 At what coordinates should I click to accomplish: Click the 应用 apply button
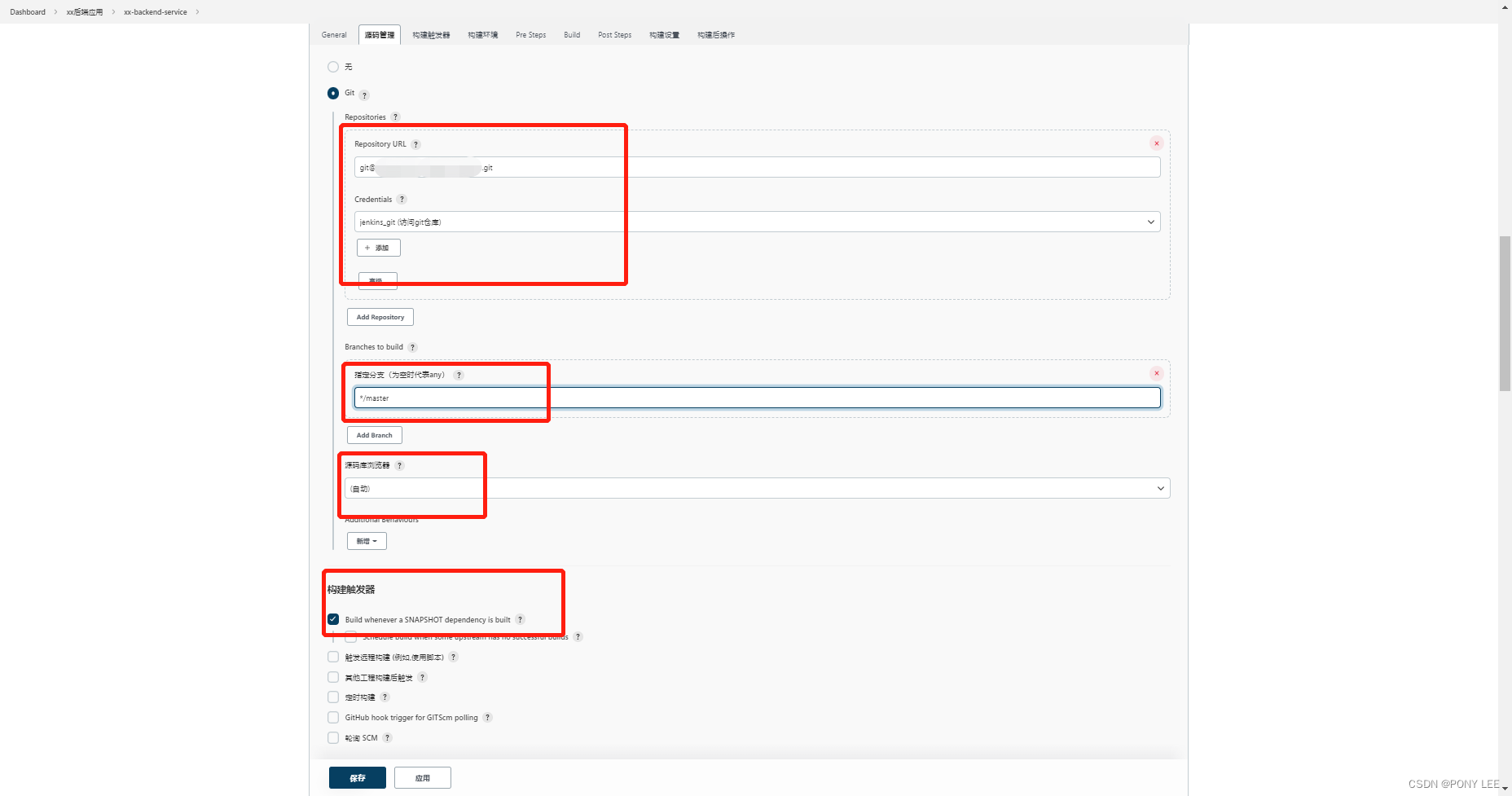pyautogui.click(x=423, y=778)
